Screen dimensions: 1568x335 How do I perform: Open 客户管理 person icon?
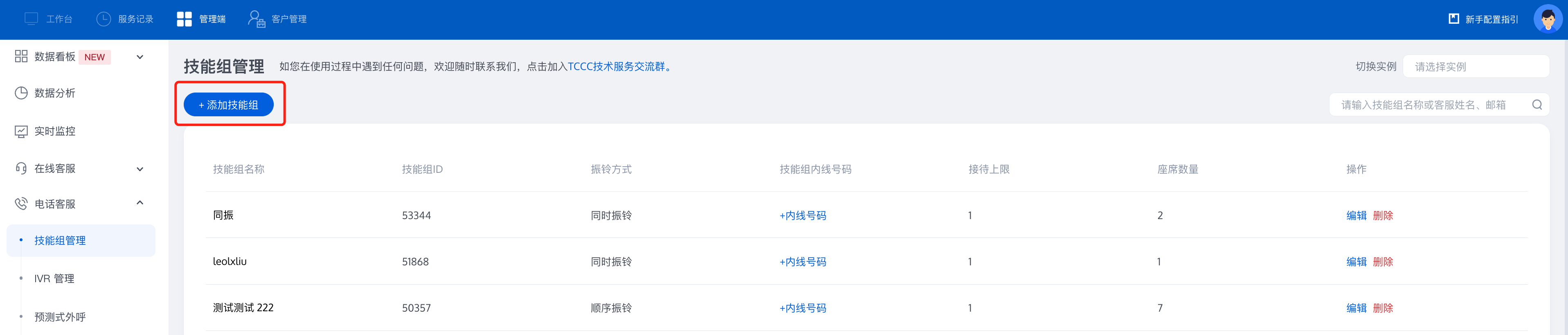[256, 19]
